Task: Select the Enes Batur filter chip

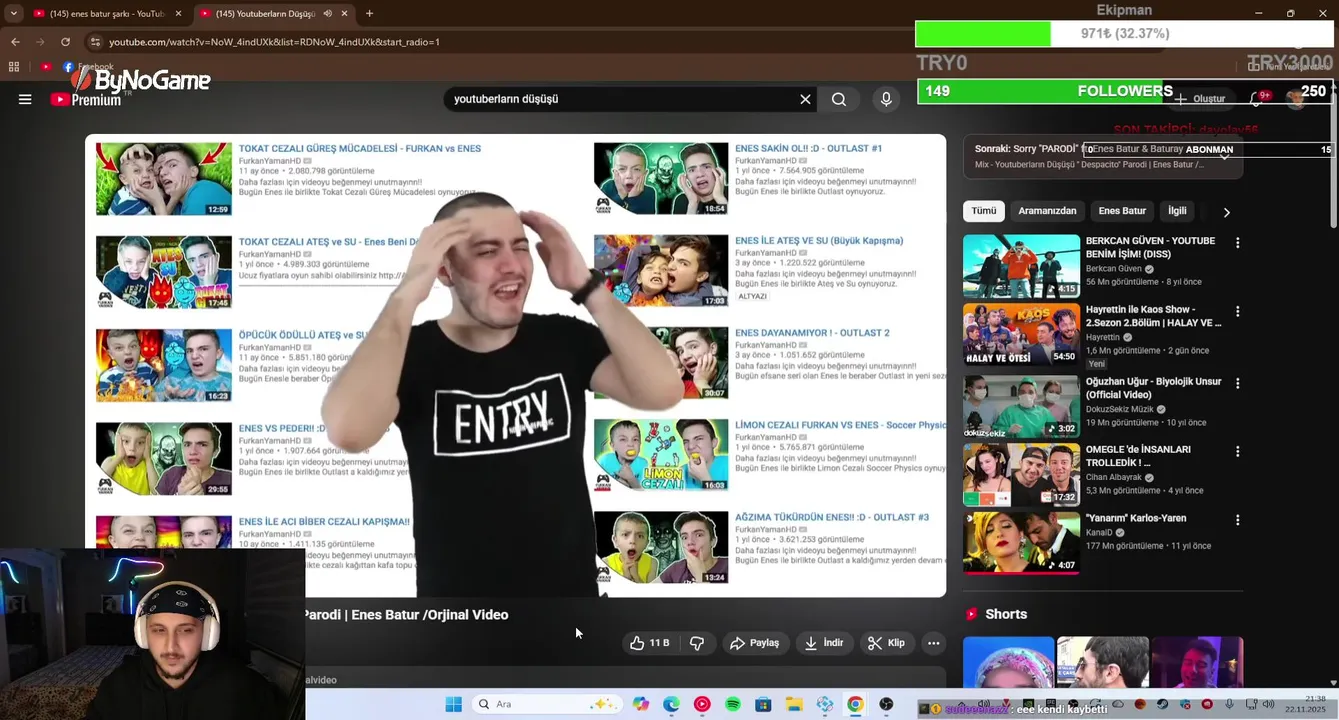Action: [1122, 211]
